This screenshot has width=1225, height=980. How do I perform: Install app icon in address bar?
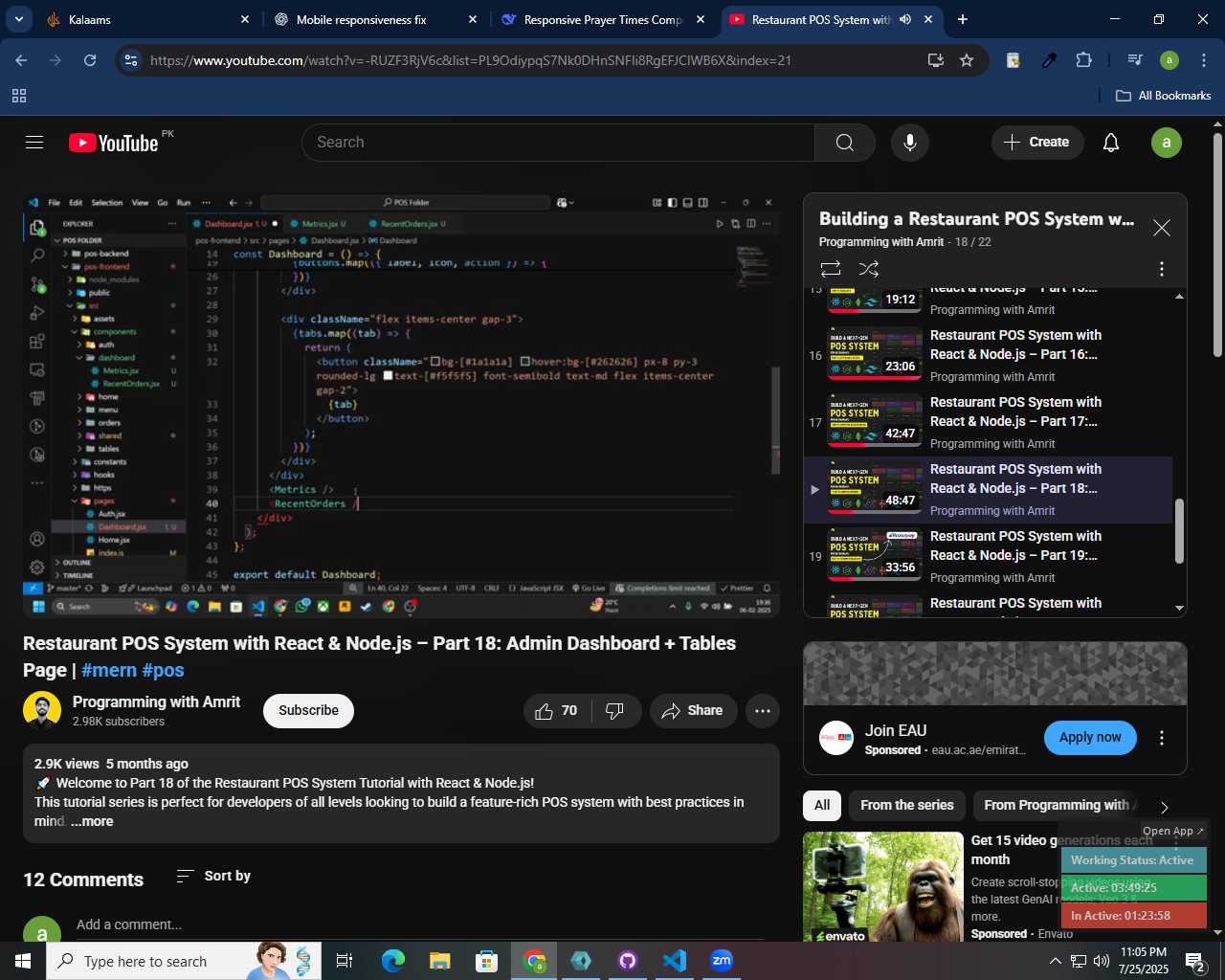tap(936, 60)
